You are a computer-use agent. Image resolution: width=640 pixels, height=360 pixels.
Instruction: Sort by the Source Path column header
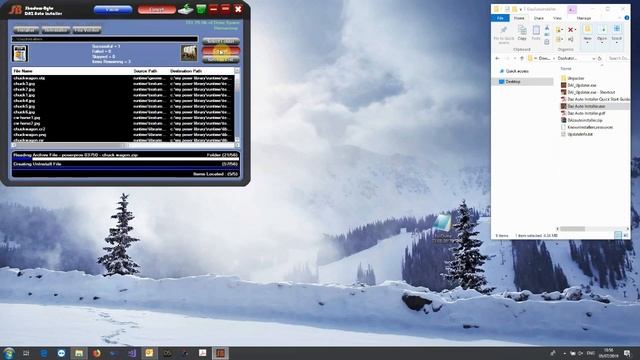click(x=145, y=71)
